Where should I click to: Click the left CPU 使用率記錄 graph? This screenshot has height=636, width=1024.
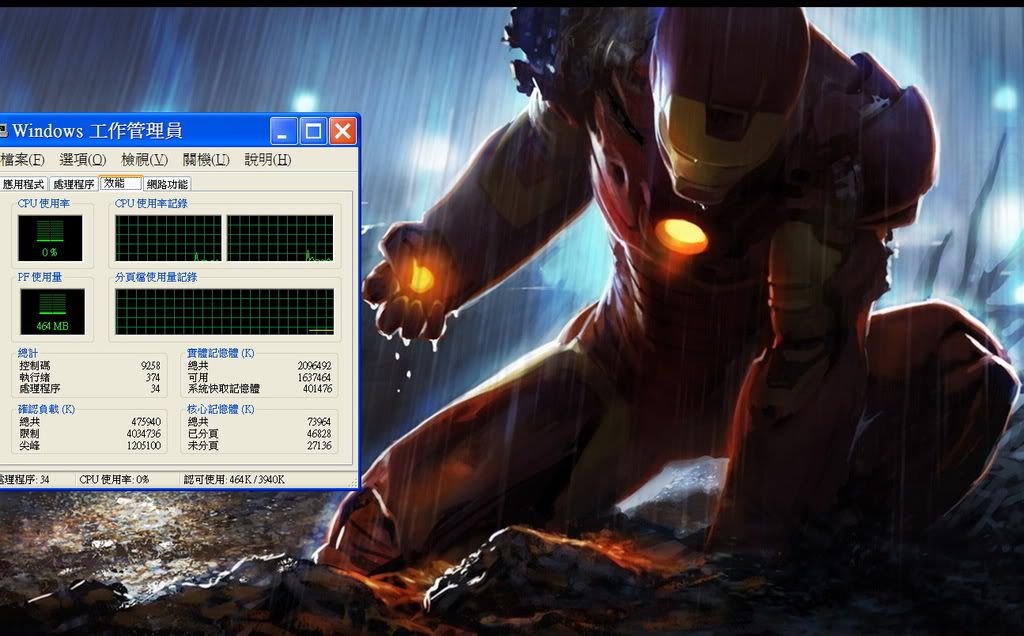tap(168, 238)
